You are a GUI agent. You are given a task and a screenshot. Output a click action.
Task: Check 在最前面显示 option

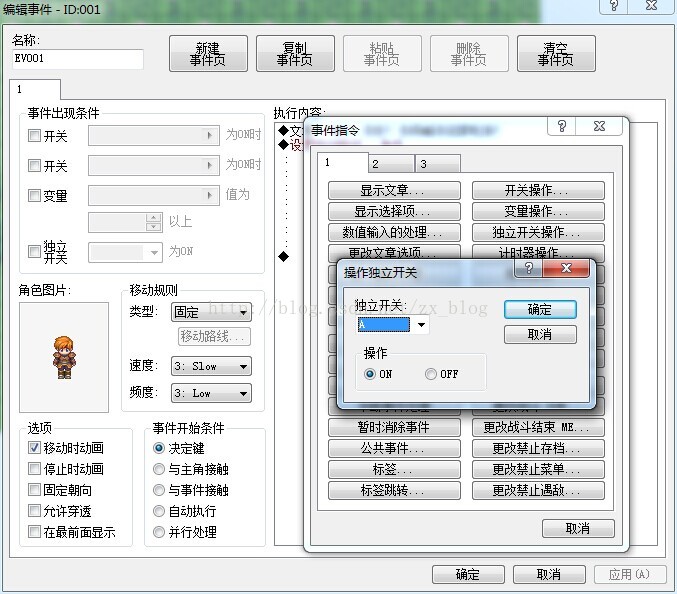tap(34, 532)
